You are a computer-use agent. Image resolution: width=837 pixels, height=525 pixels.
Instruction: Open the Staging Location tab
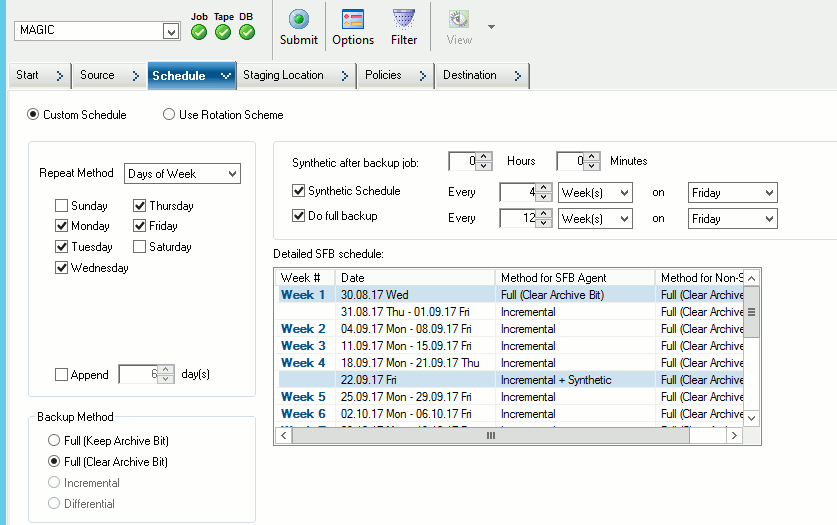point(296,75)
